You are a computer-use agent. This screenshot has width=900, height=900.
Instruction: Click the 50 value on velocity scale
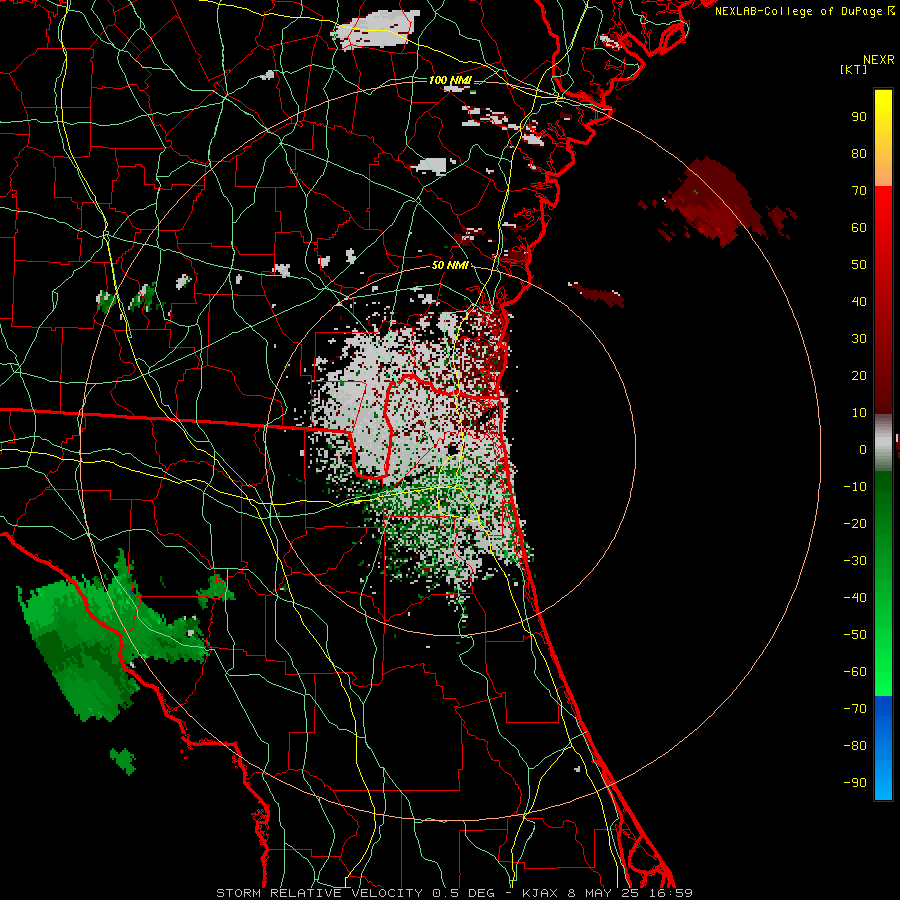[859, 265]
